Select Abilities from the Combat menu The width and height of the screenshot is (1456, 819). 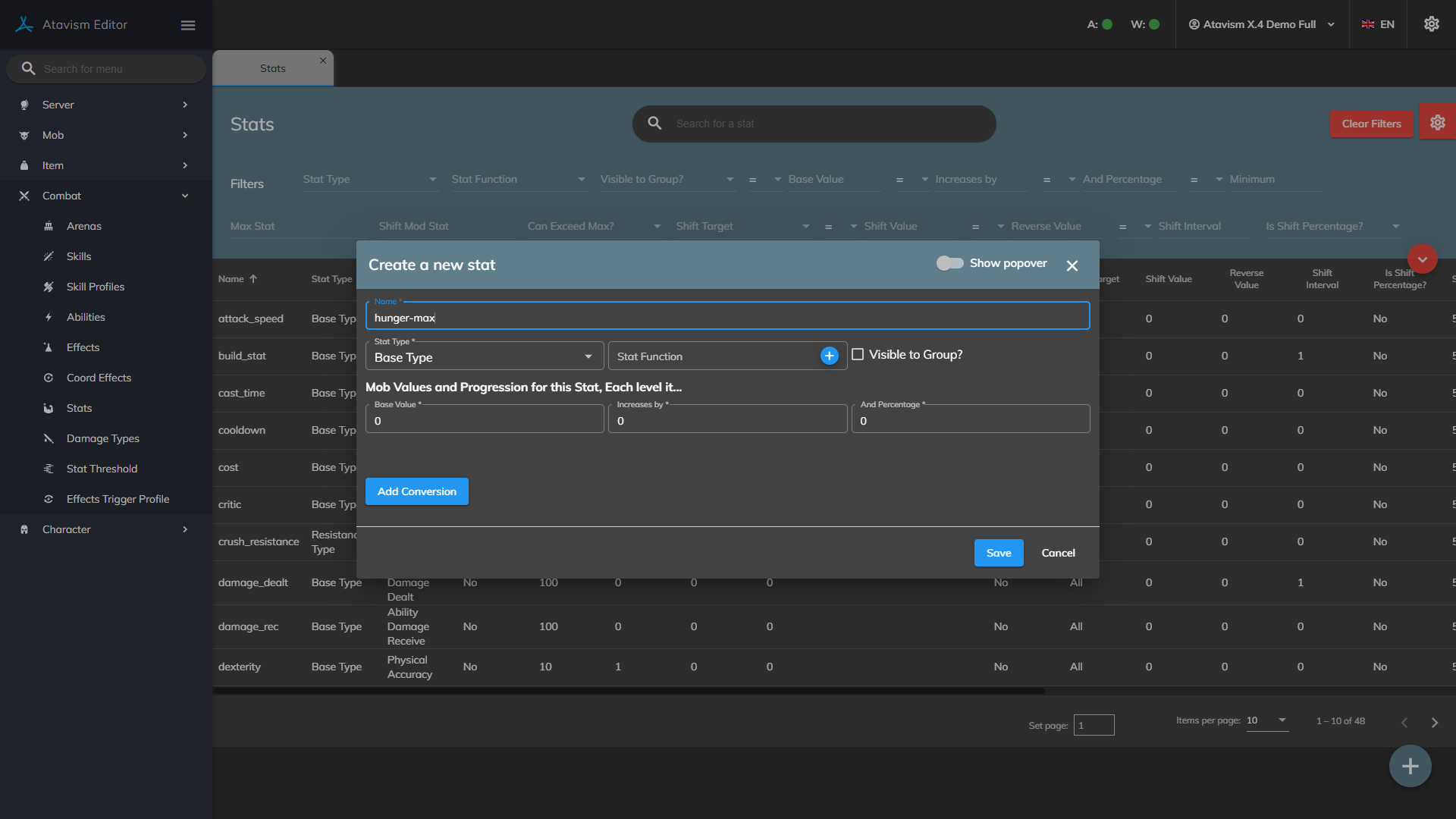coord(86,317)
